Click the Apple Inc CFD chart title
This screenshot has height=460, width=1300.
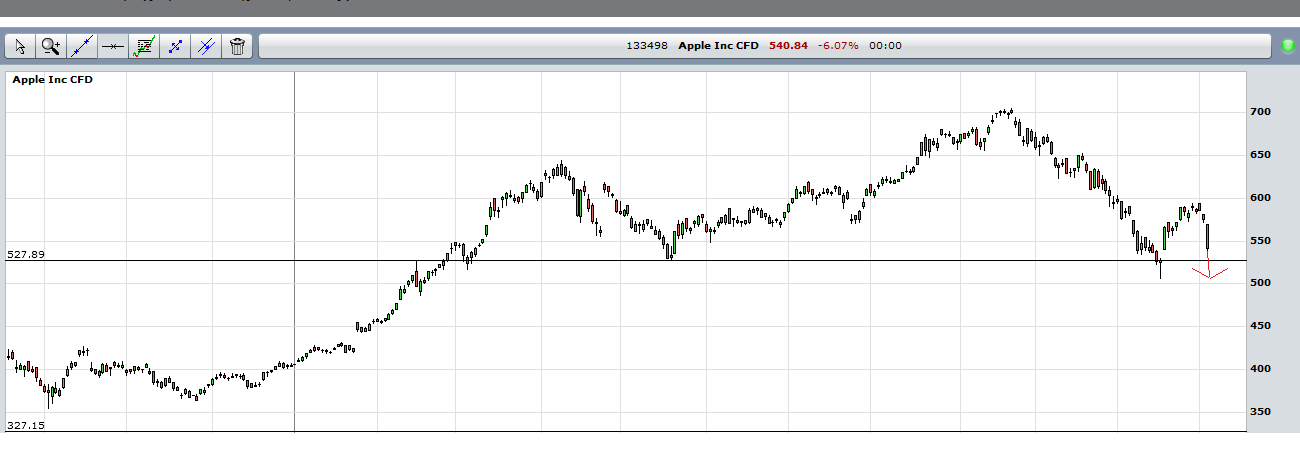pyautogui.click(x=52, y=80)
